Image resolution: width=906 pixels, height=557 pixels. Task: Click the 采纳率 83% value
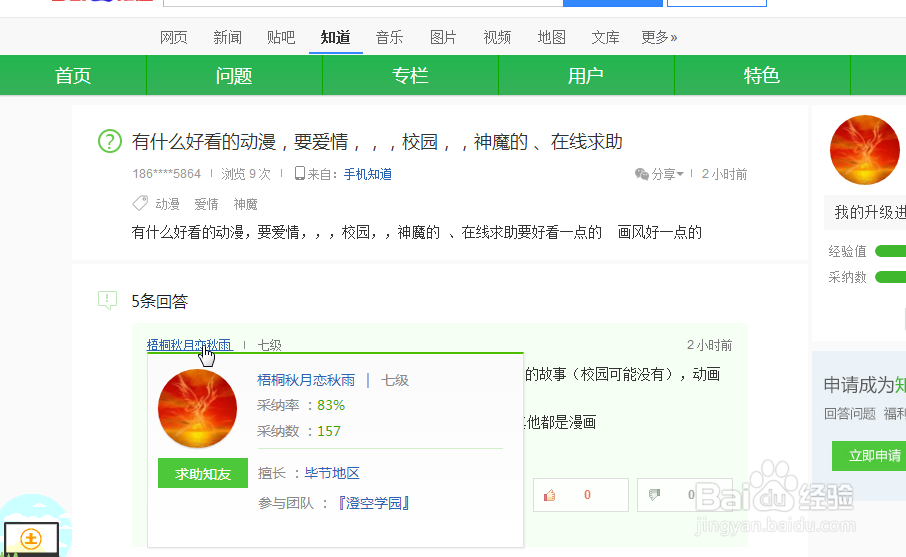click(x=331, y=406)
